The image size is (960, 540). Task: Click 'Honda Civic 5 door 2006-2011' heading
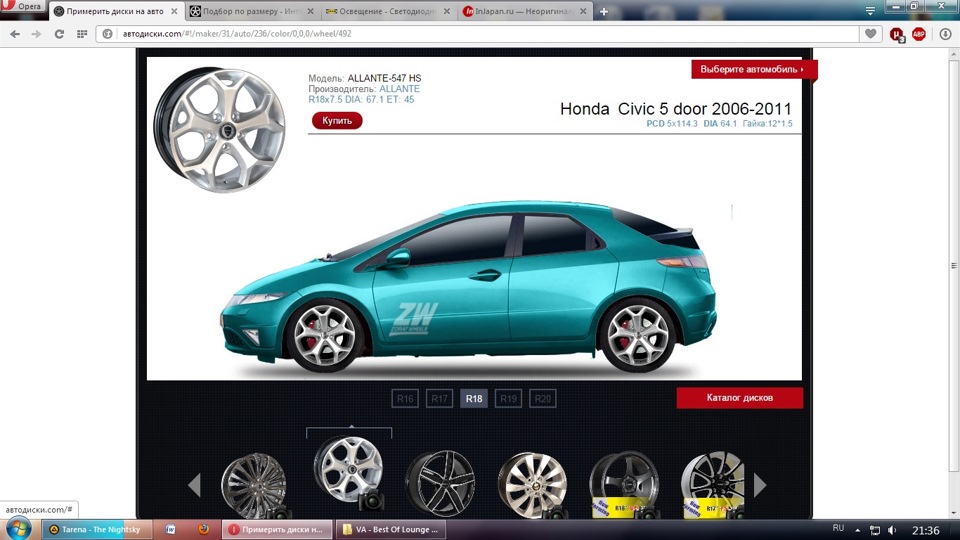[675, 109]
